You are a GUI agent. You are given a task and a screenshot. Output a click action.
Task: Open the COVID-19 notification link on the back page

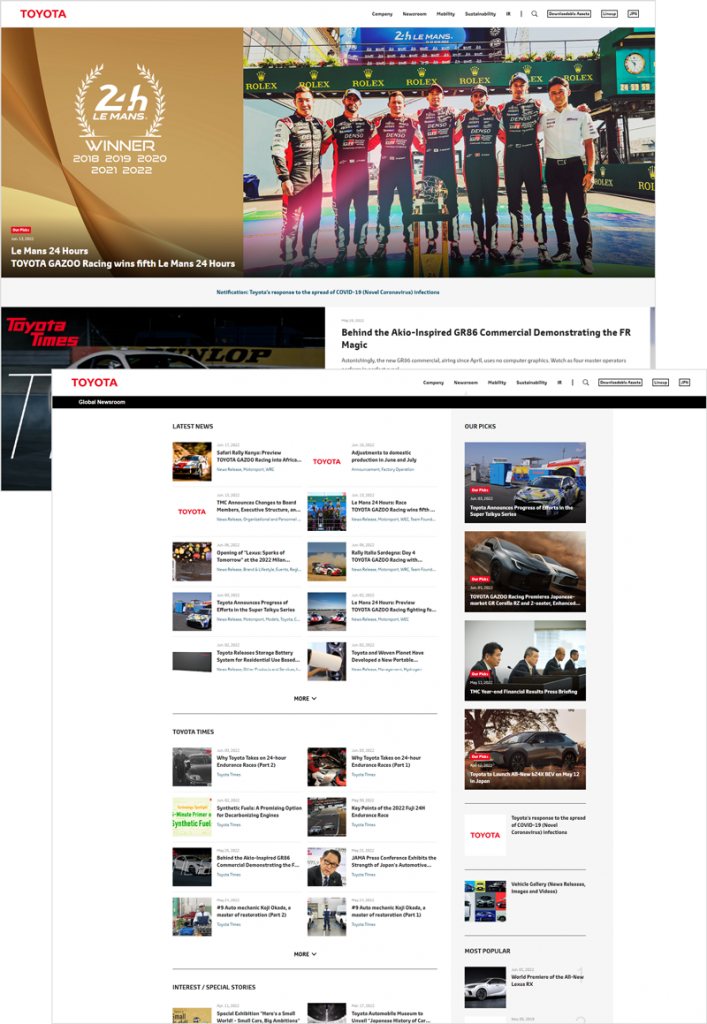pyautogui.click(x=328, y=293)
